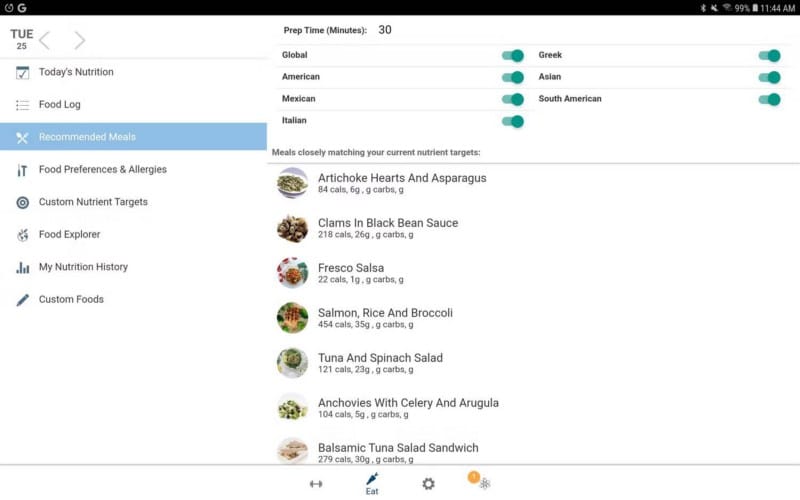The width and height of the screenshot is (800, 500).
Task: Edit the Prep Time minutes value
Action: pos(385,30)
